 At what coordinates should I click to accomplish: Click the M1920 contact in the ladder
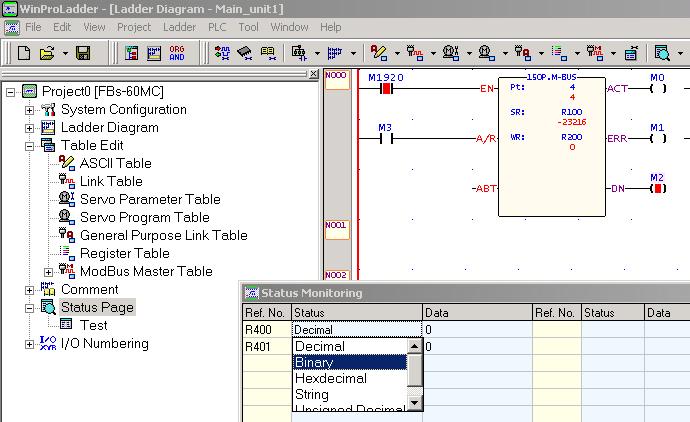386,89
